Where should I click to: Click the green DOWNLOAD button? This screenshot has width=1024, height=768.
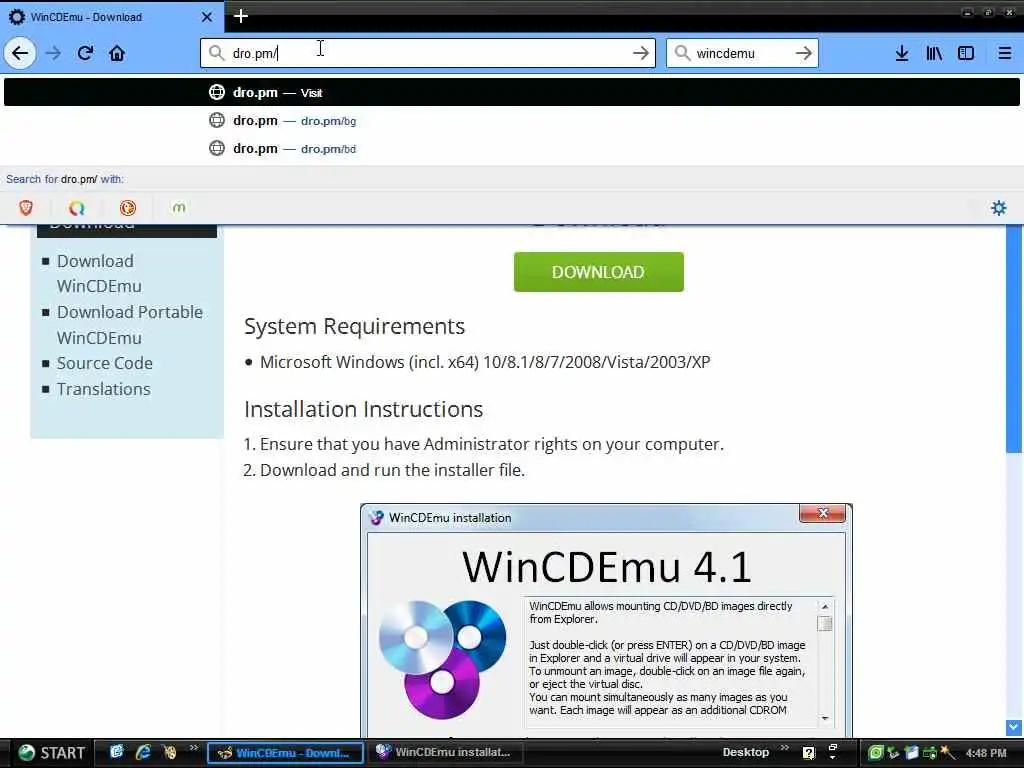[x=598, y=272]
